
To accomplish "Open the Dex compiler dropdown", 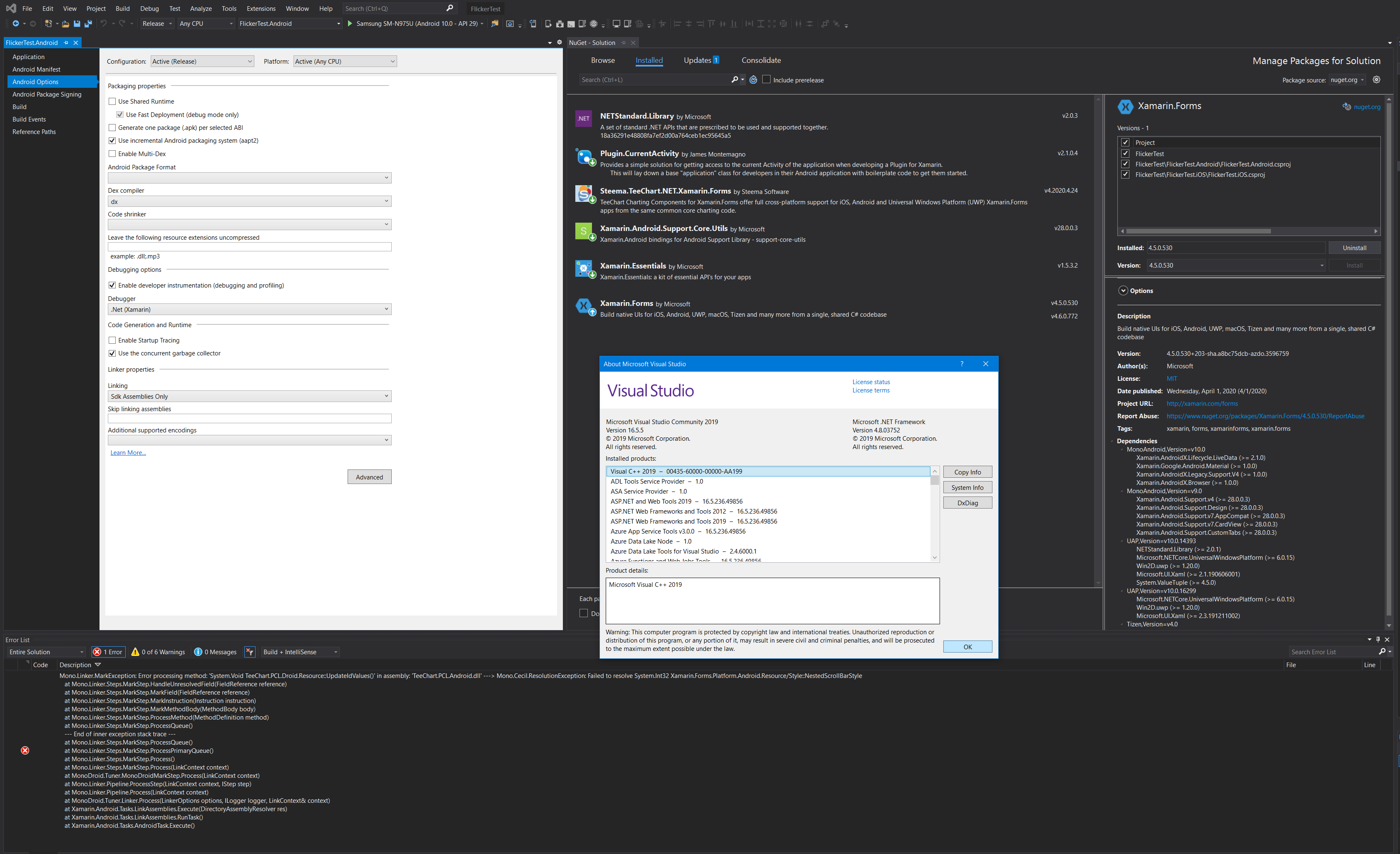I will coord(249,201).
